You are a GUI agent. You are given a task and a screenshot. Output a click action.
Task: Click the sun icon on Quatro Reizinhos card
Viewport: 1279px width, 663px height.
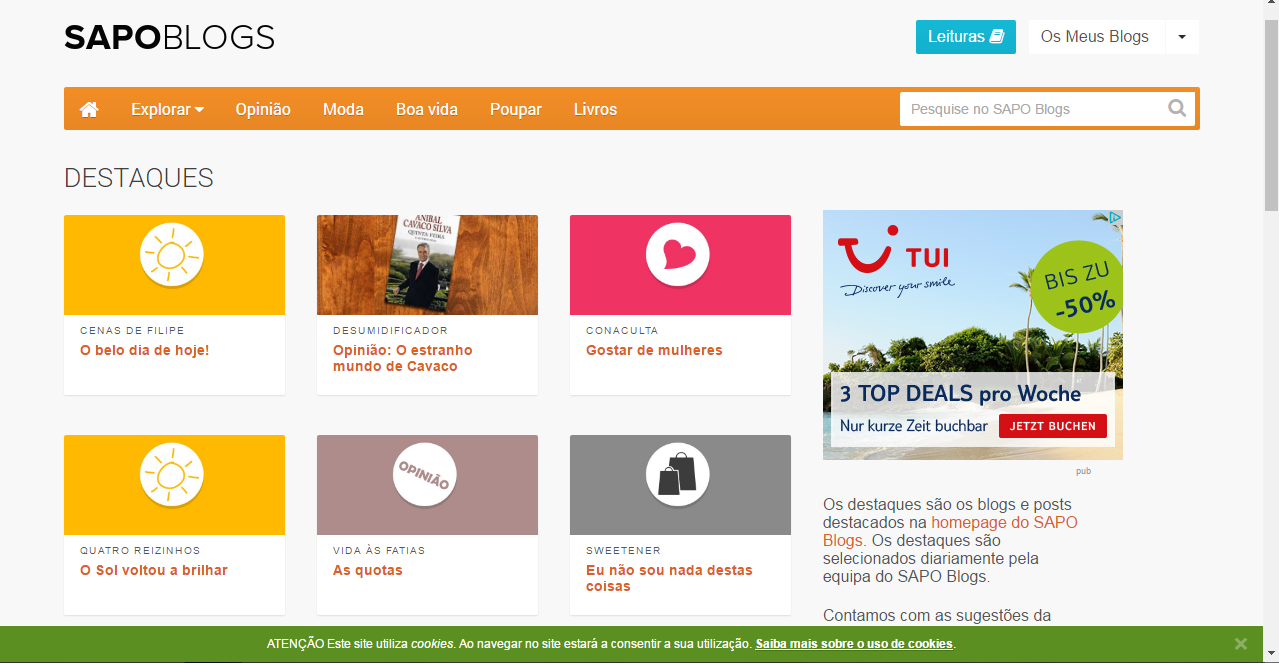[x=173, y=474]
